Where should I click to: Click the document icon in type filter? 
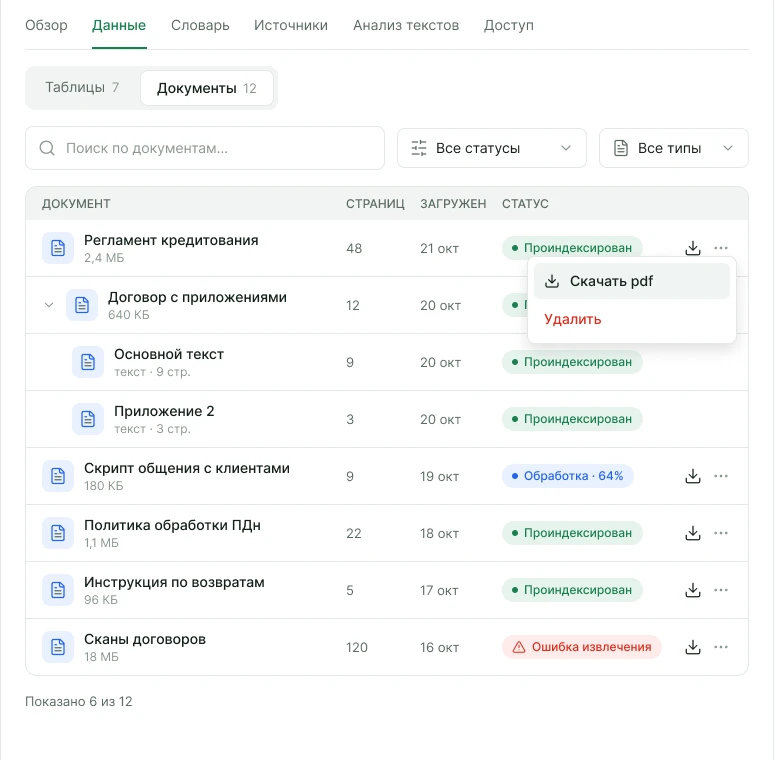pos(621,148)
